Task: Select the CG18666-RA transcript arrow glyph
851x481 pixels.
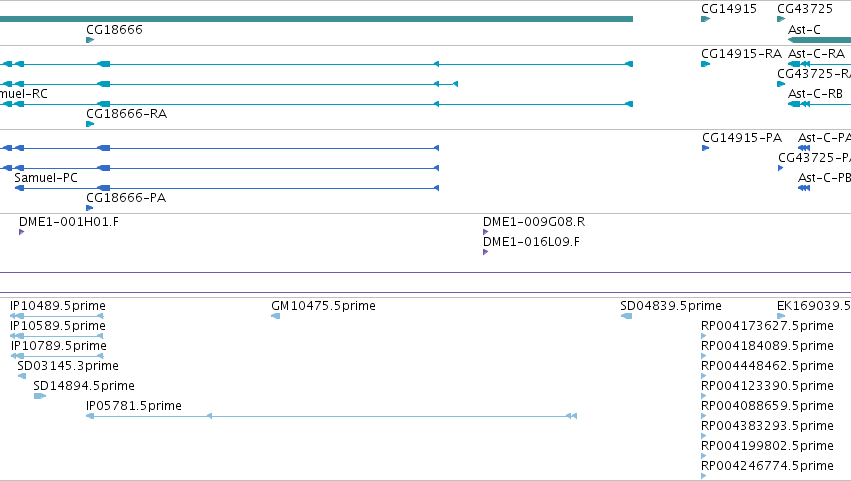Action: [90, 124]
